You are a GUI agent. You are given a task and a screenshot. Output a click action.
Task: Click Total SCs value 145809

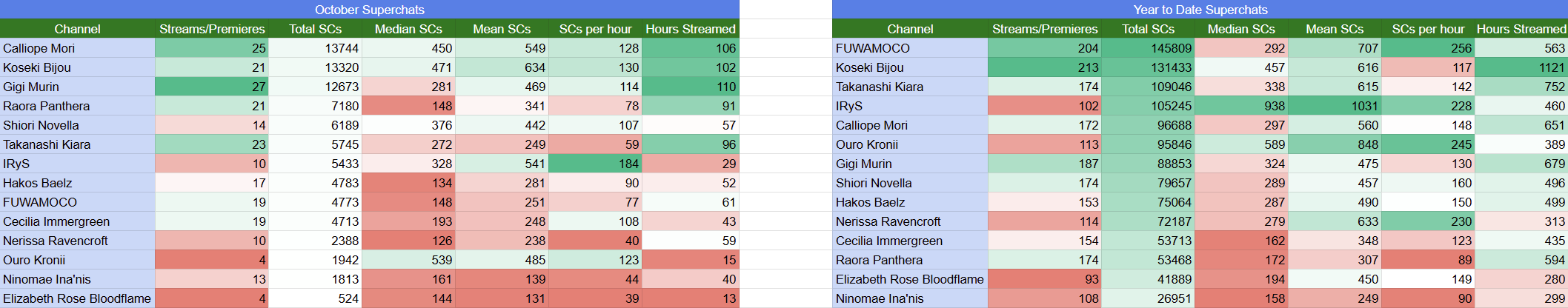click(1148, 48)
